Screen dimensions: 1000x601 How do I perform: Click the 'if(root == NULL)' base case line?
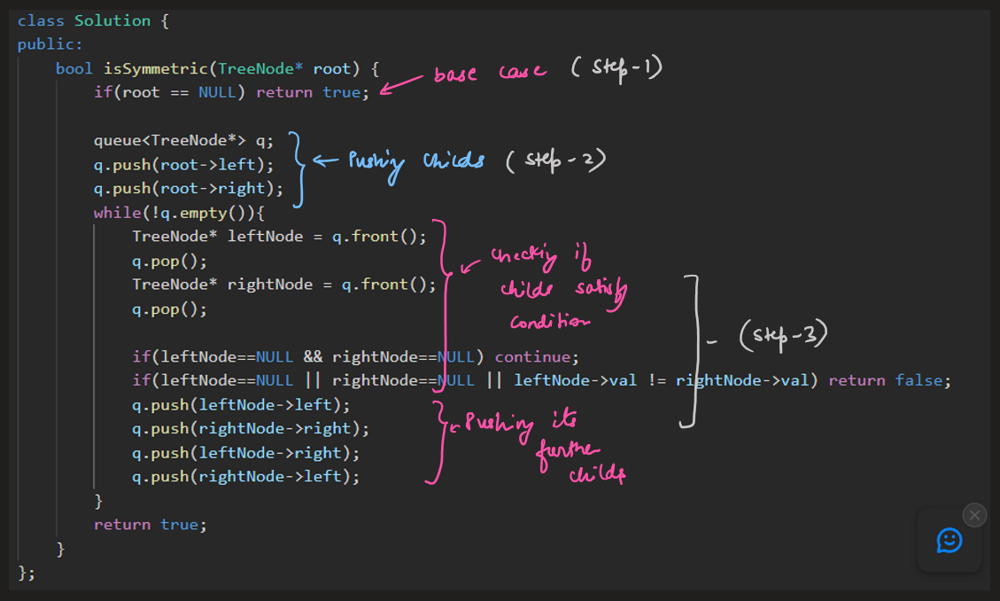coord(231,92)
